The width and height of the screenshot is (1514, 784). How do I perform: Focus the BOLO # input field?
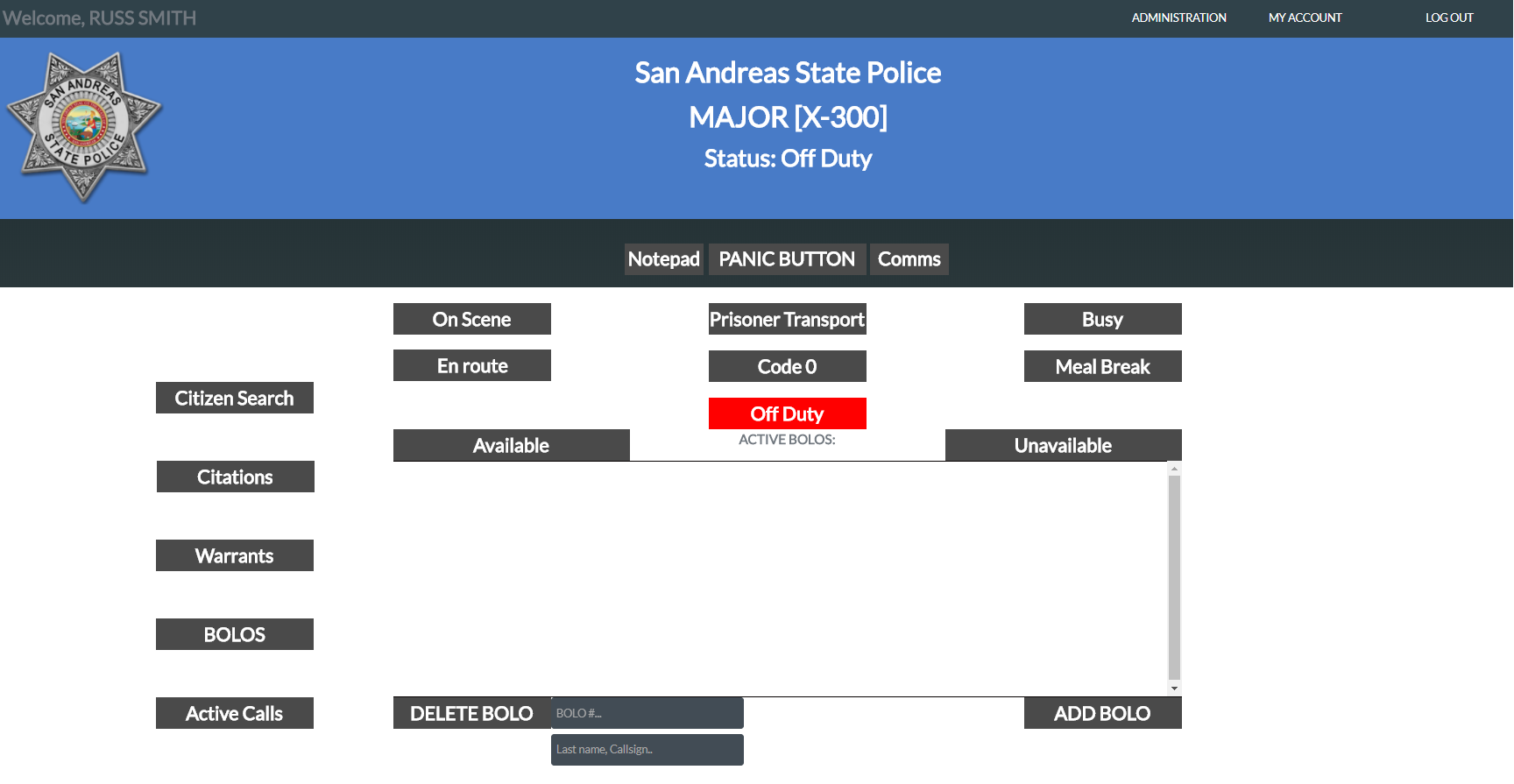tap(647, 713)
